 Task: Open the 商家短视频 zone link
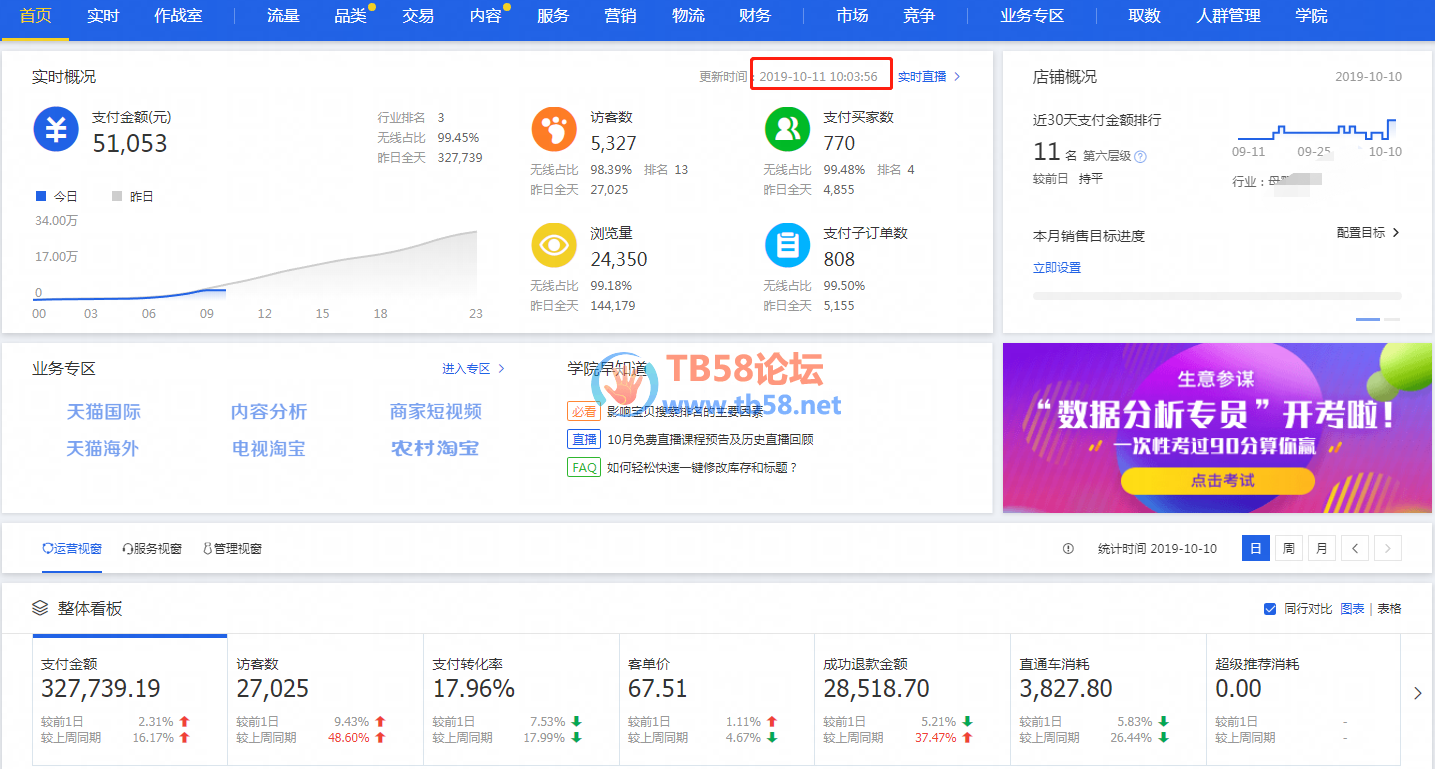click(x=436, y=412)
